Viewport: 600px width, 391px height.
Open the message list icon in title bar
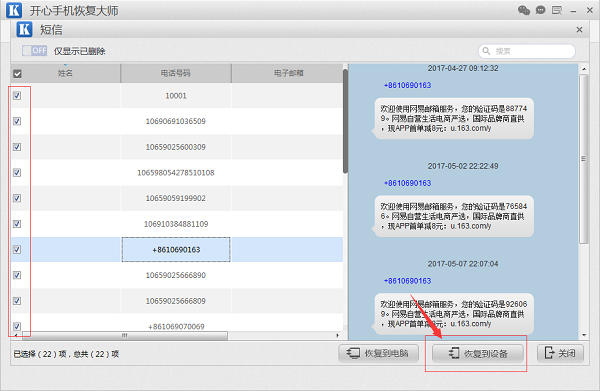coord(557,10)
